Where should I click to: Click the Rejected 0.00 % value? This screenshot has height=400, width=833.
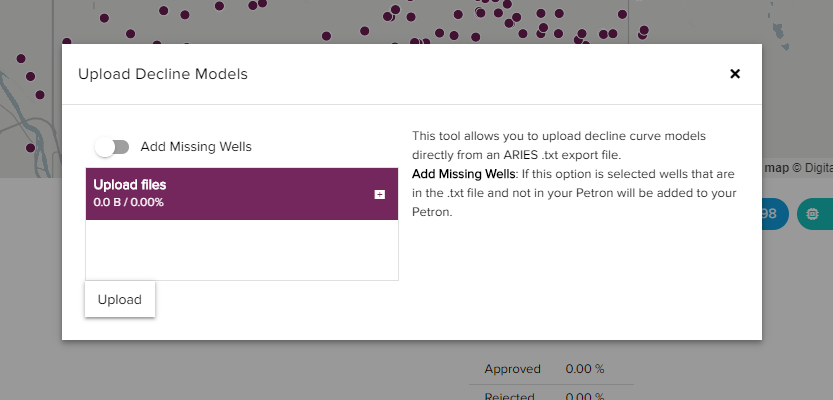pos(584,395)
